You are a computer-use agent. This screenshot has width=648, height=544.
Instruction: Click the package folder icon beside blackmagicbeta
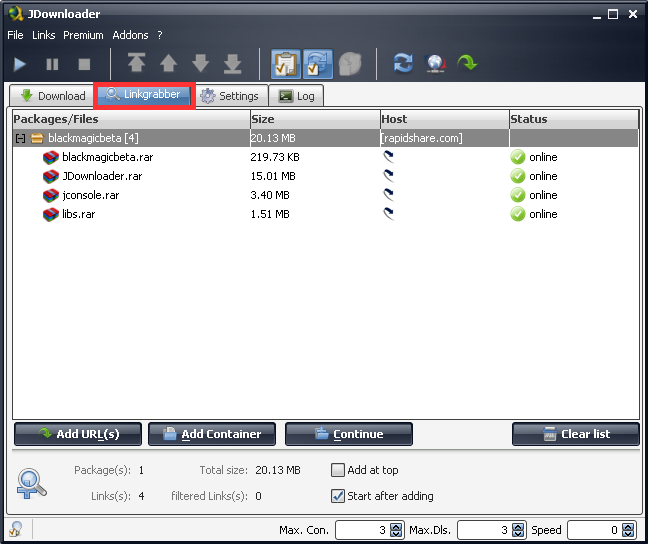[x=37, y=138]
